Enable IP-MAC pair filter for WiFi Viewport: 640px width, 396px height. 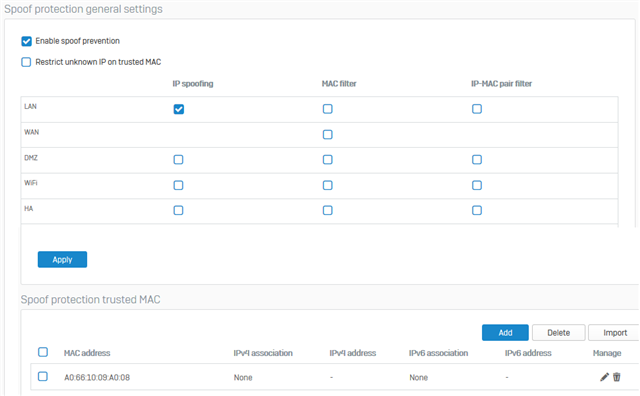click(477, 185)
